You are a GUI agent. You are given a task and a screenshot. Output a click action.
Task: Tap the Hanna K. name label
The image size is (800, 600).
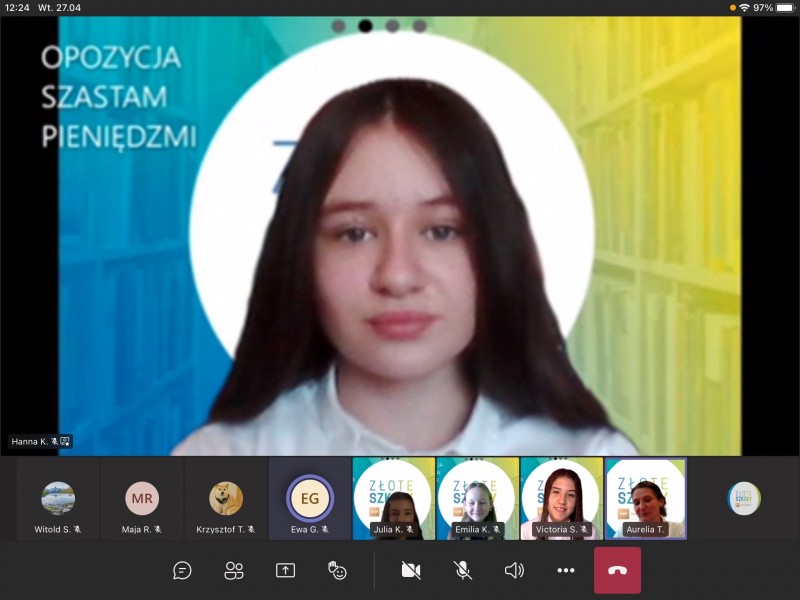(40, 441)
